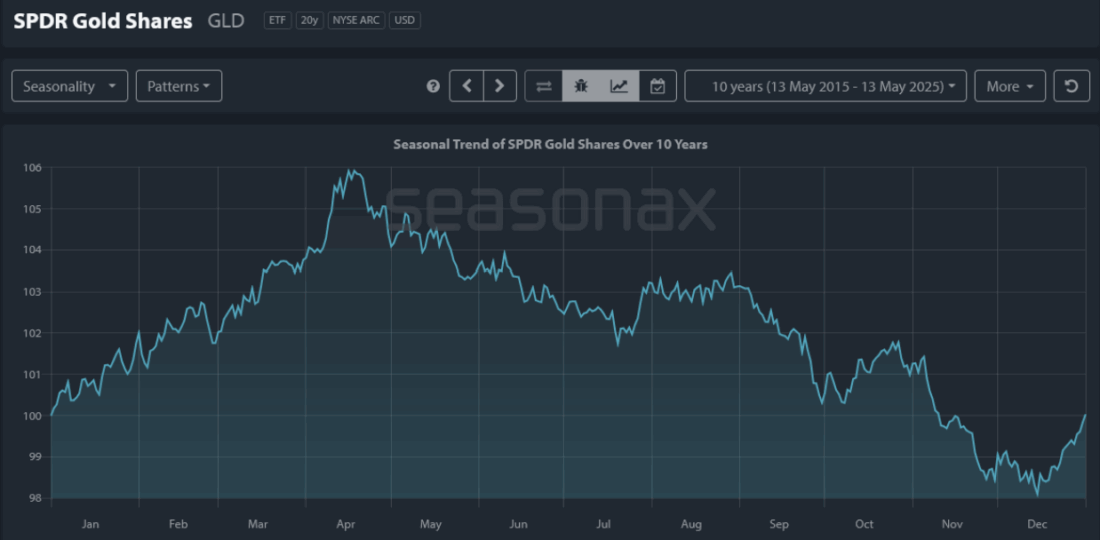Screen dimensions: 1100x540
Task: Click the 106 value on y-axis
Action: click(x=33, y=168)
